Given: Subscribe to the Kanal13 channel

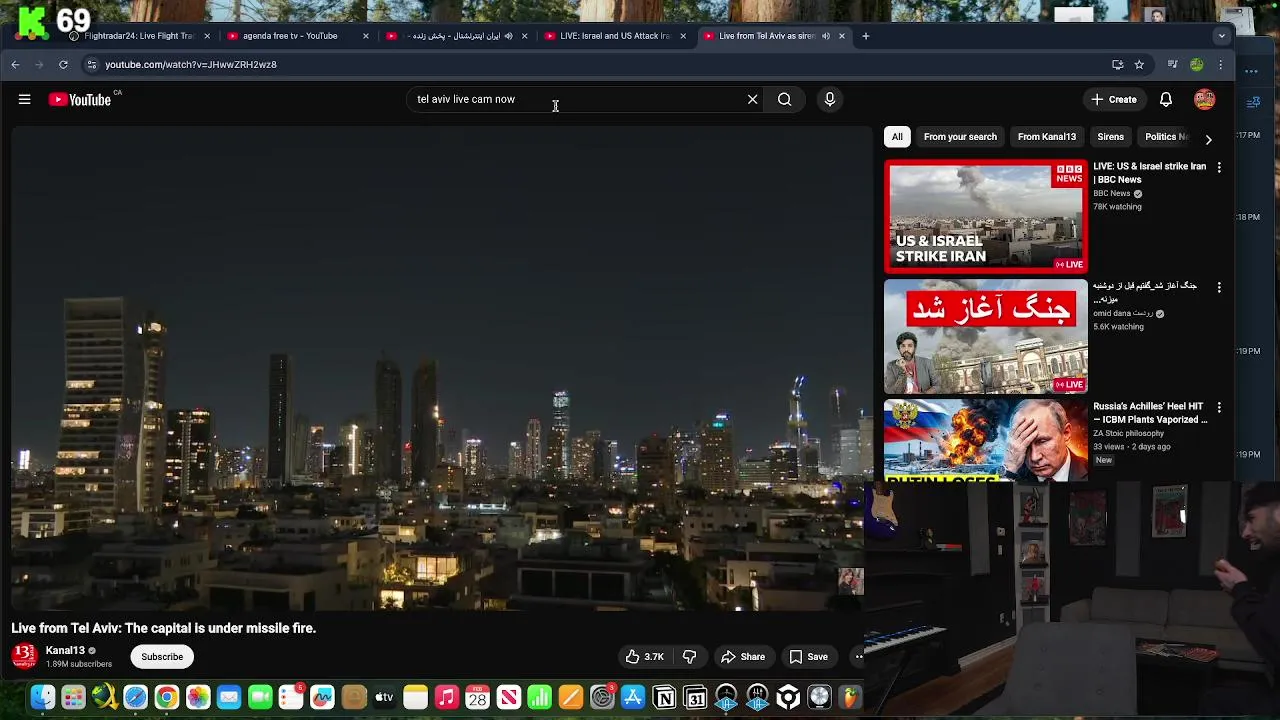Looking at the screenshot, I should point(162,657).
